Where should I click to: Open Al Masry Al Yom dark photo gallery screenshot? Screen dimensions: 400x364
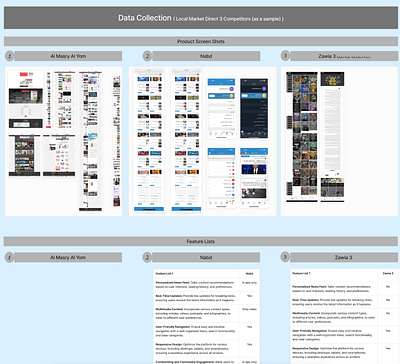24,155
